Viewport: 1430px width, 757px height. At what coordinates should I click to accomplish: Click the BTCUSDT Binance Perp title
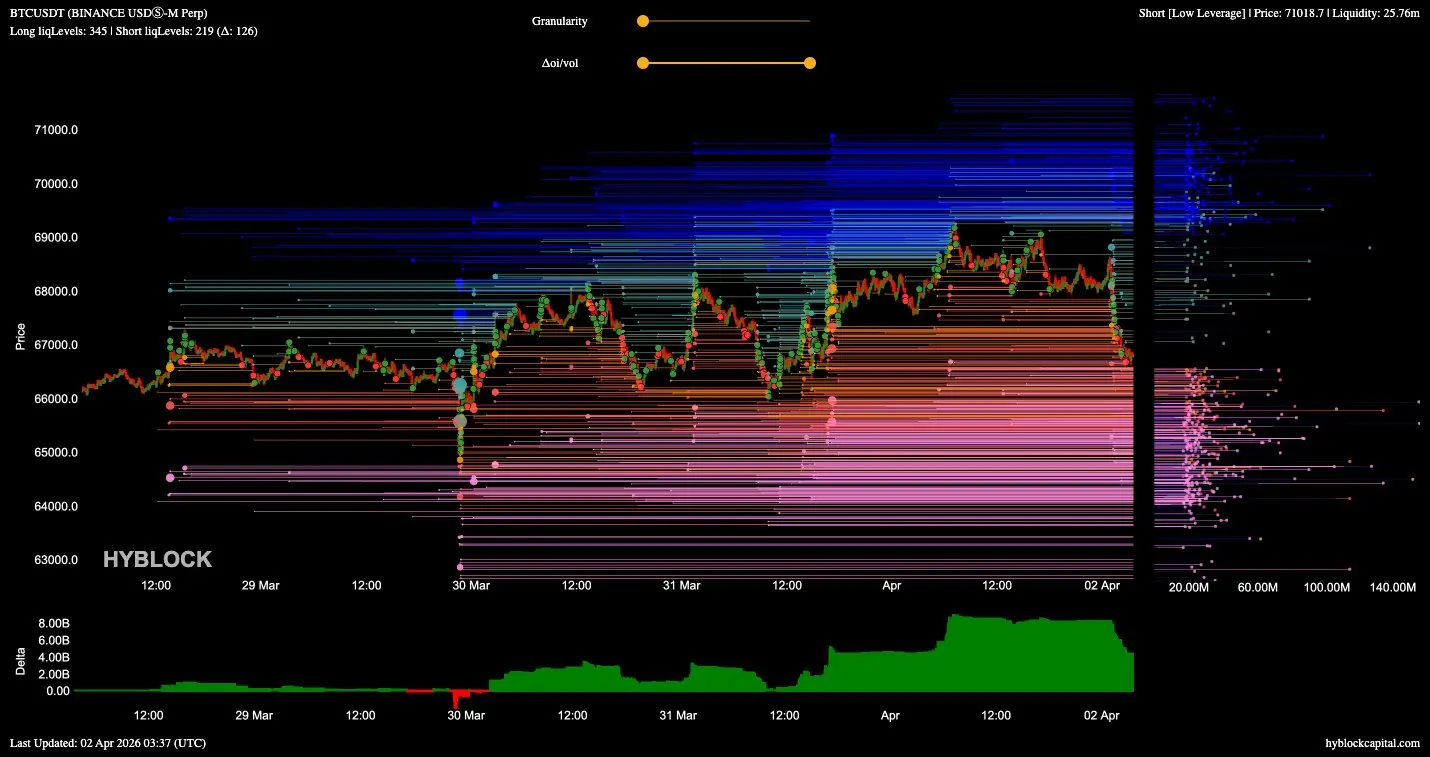pyautogui.click(x=109, y=13)
